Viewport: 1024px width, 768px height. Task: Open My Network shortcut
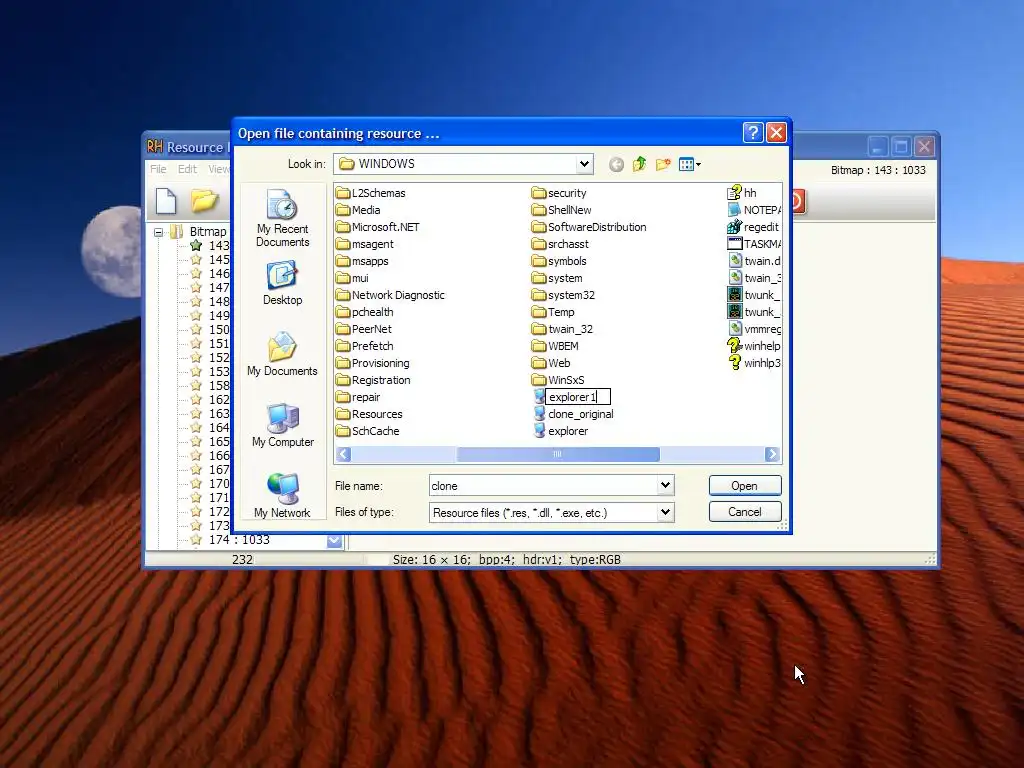283,496
